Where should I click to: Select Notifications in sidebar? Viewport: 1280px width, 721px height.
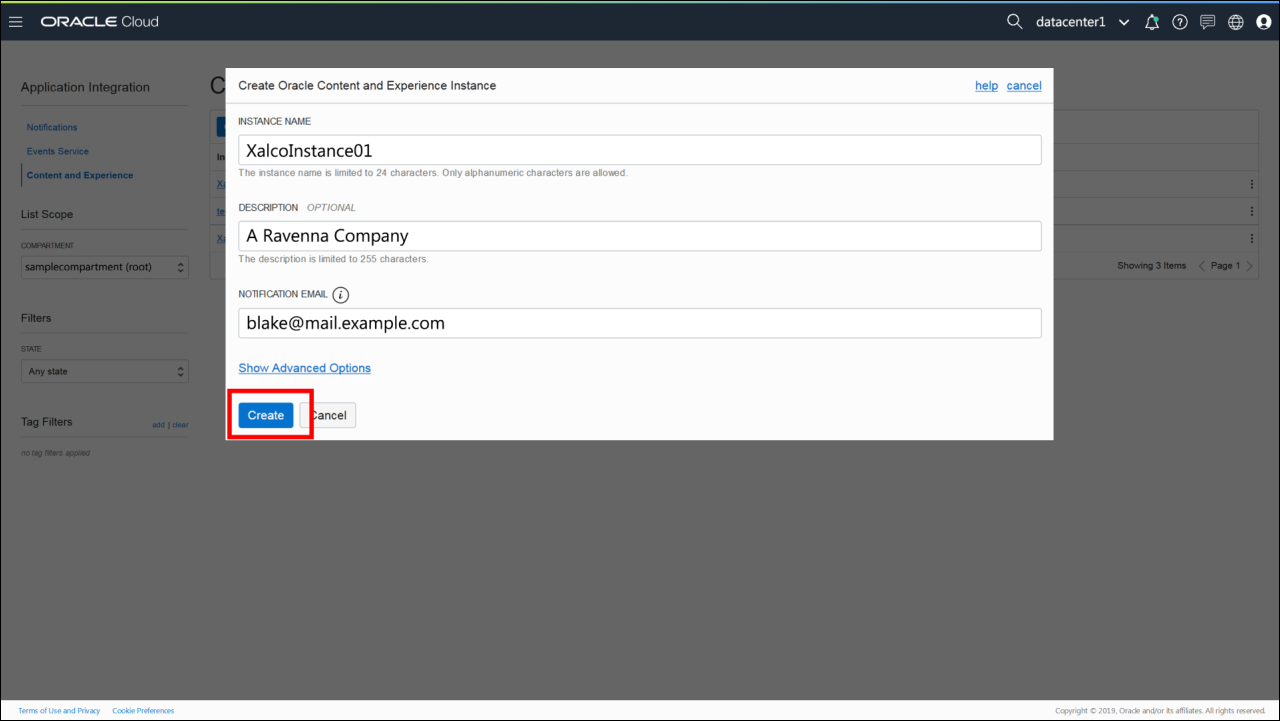click(x=52, y=127)
